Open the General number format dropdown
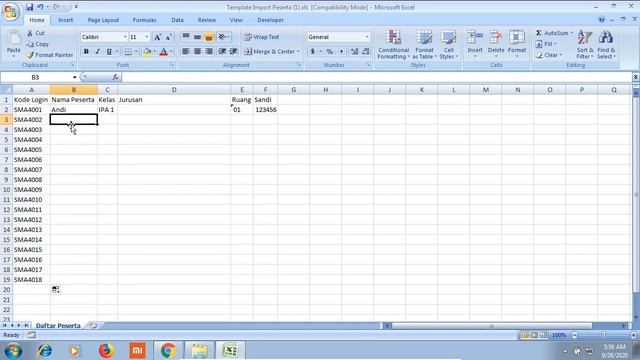 [x=367, y=37]
